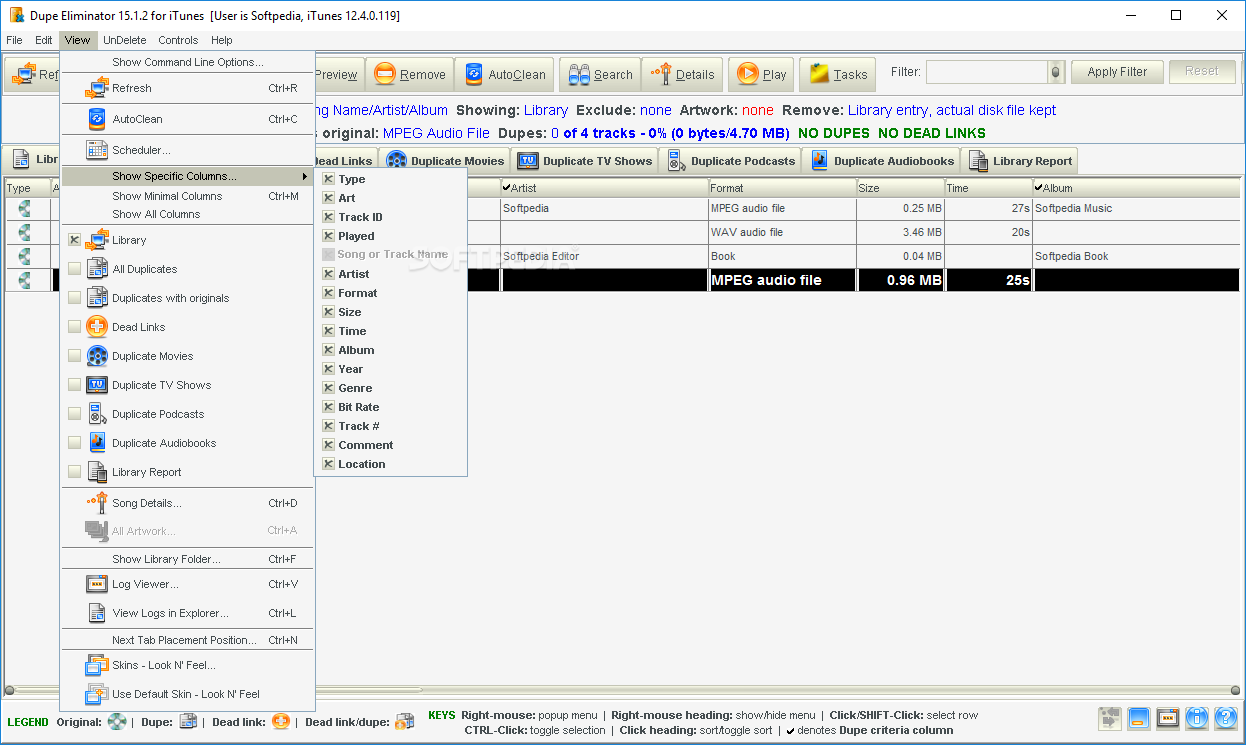Screen dimensions: 1246x745
Task: Click the Duplicate Movies film reel icon in menu
Action: (x=97, y=356)
